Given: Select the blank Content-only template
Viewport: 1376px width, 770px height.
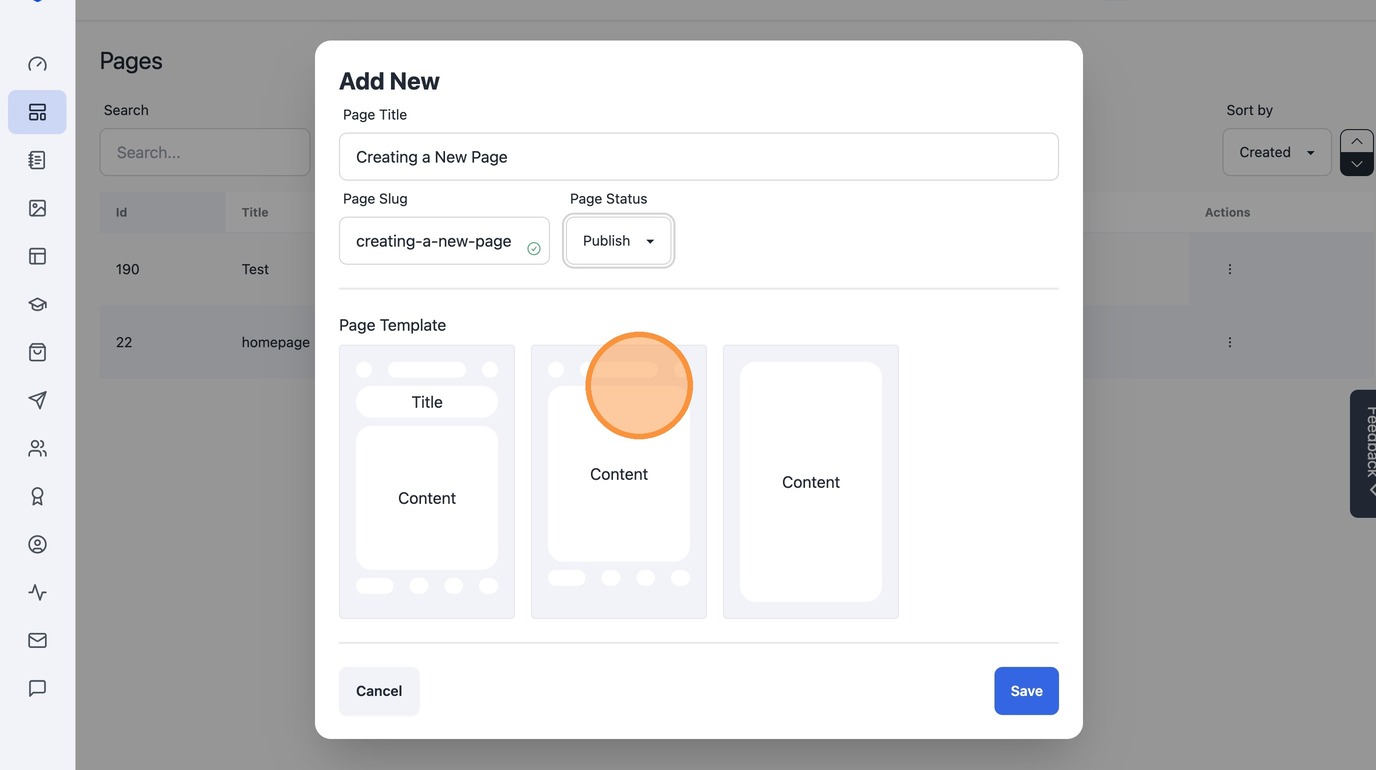Looking at the screenshot, I should coord(811,482).
